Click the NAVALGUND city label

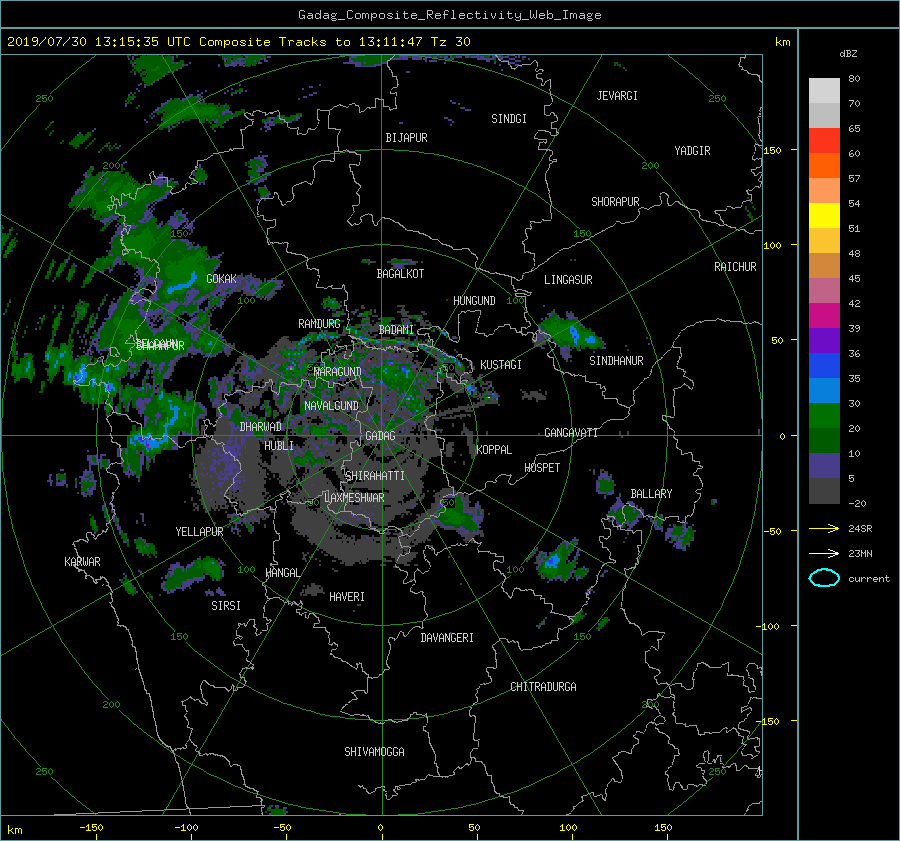pyautogui.click(x=331, y=406)
